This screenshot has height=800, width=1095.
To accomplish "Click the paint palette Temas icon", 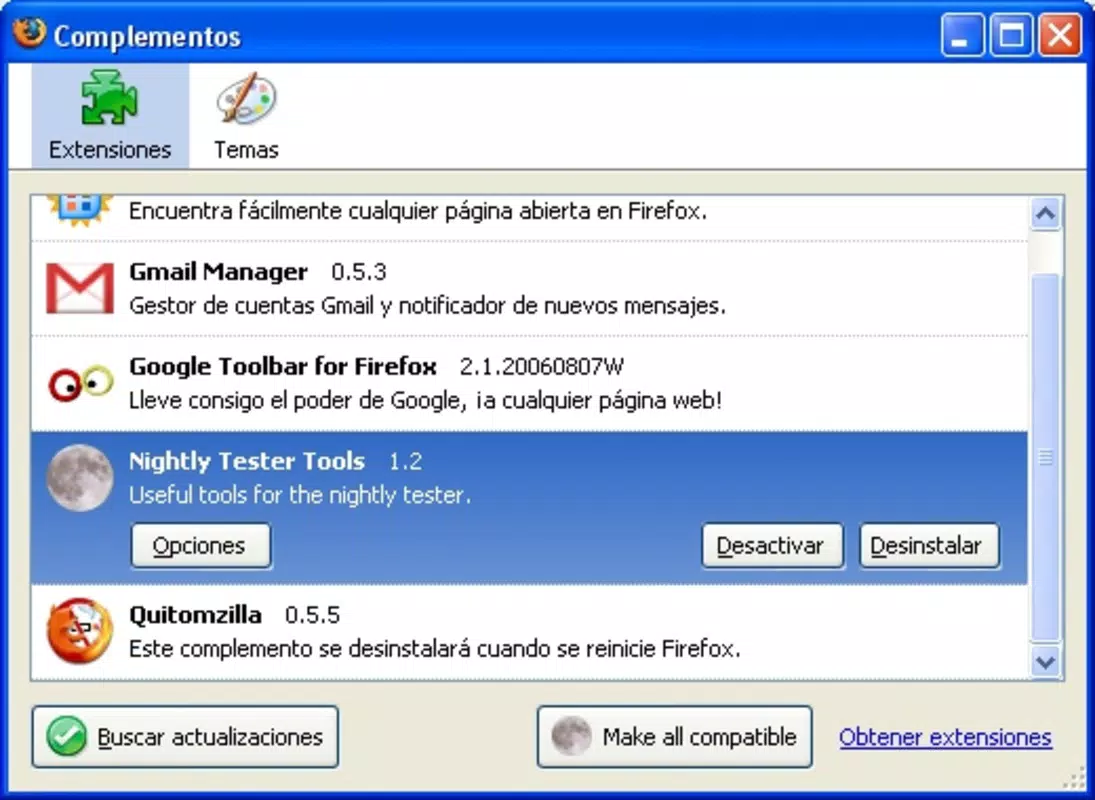I will pyautogui.click(x=246, y=98).
